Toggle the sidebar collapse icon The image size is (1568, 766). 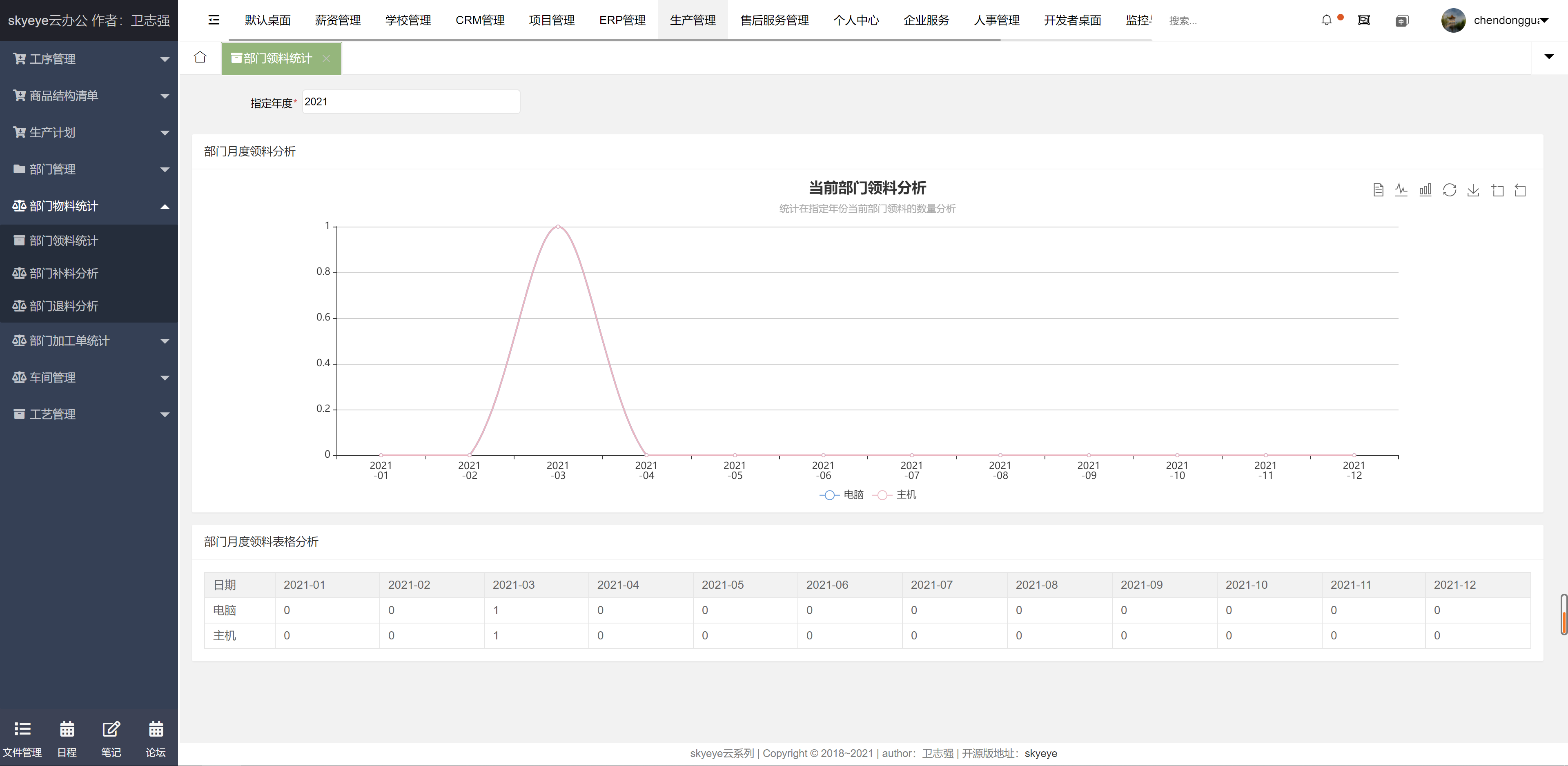(x=214, y=20)
